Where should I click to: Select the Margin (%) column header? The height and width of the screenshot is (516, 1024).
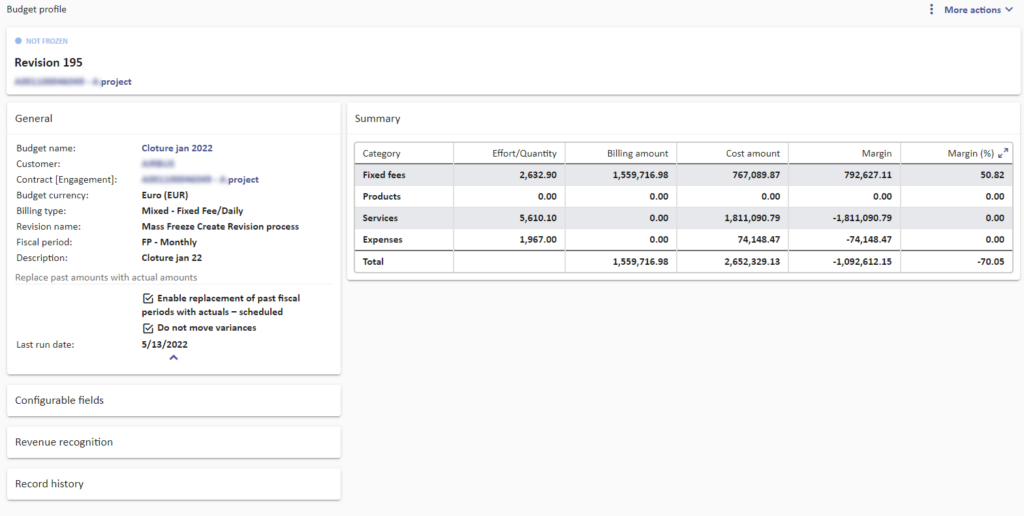click(970, 153)
